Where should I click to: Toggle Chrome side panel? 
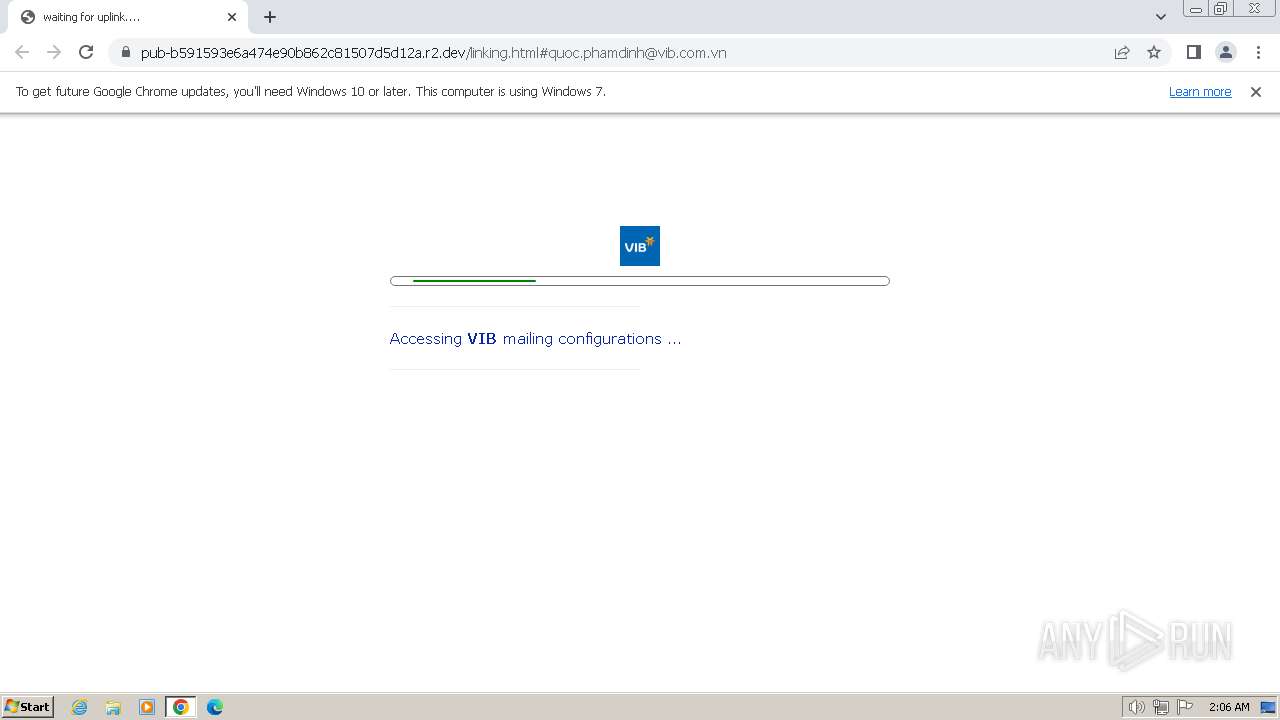coord(1193,52)
